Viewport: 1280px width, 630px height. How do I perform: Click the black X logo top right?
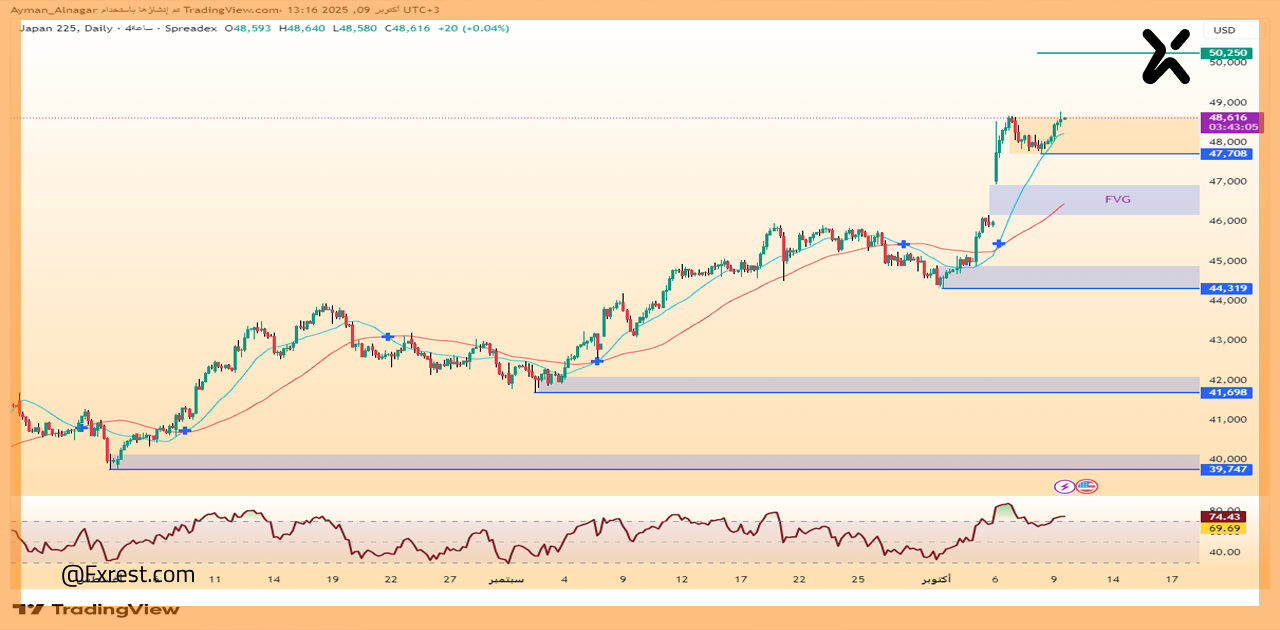pyautogui.click(x=1167, y=56)
